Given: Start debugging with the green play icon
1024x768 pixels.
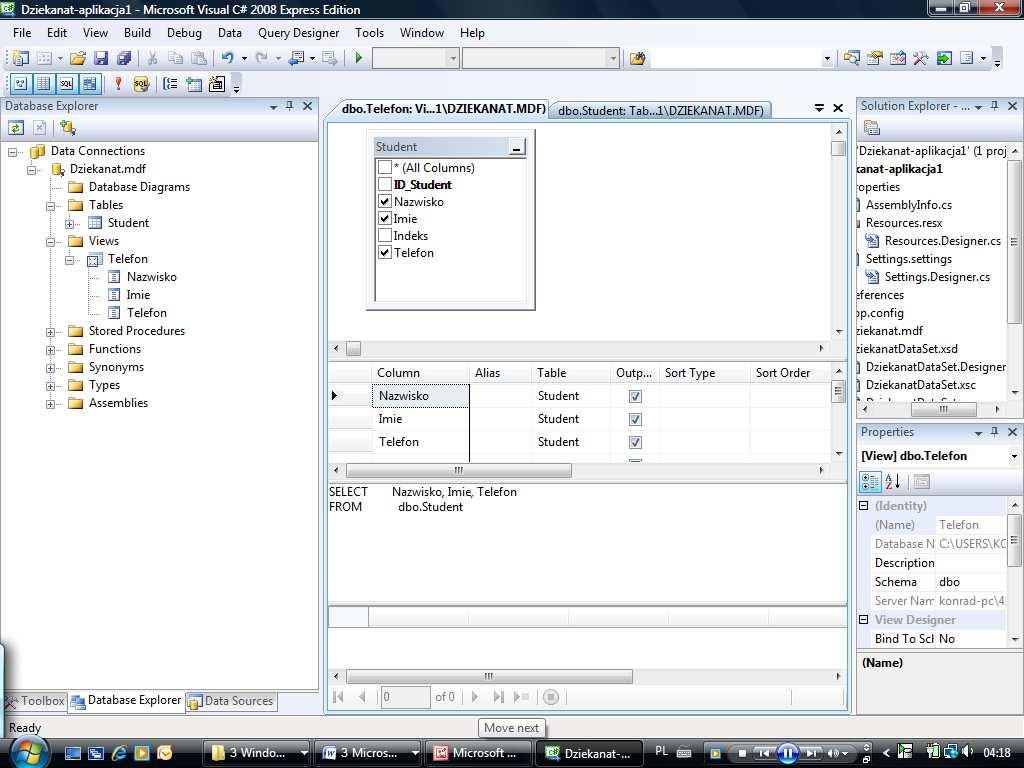Looking at the screenshot, I should pos(359,58).
